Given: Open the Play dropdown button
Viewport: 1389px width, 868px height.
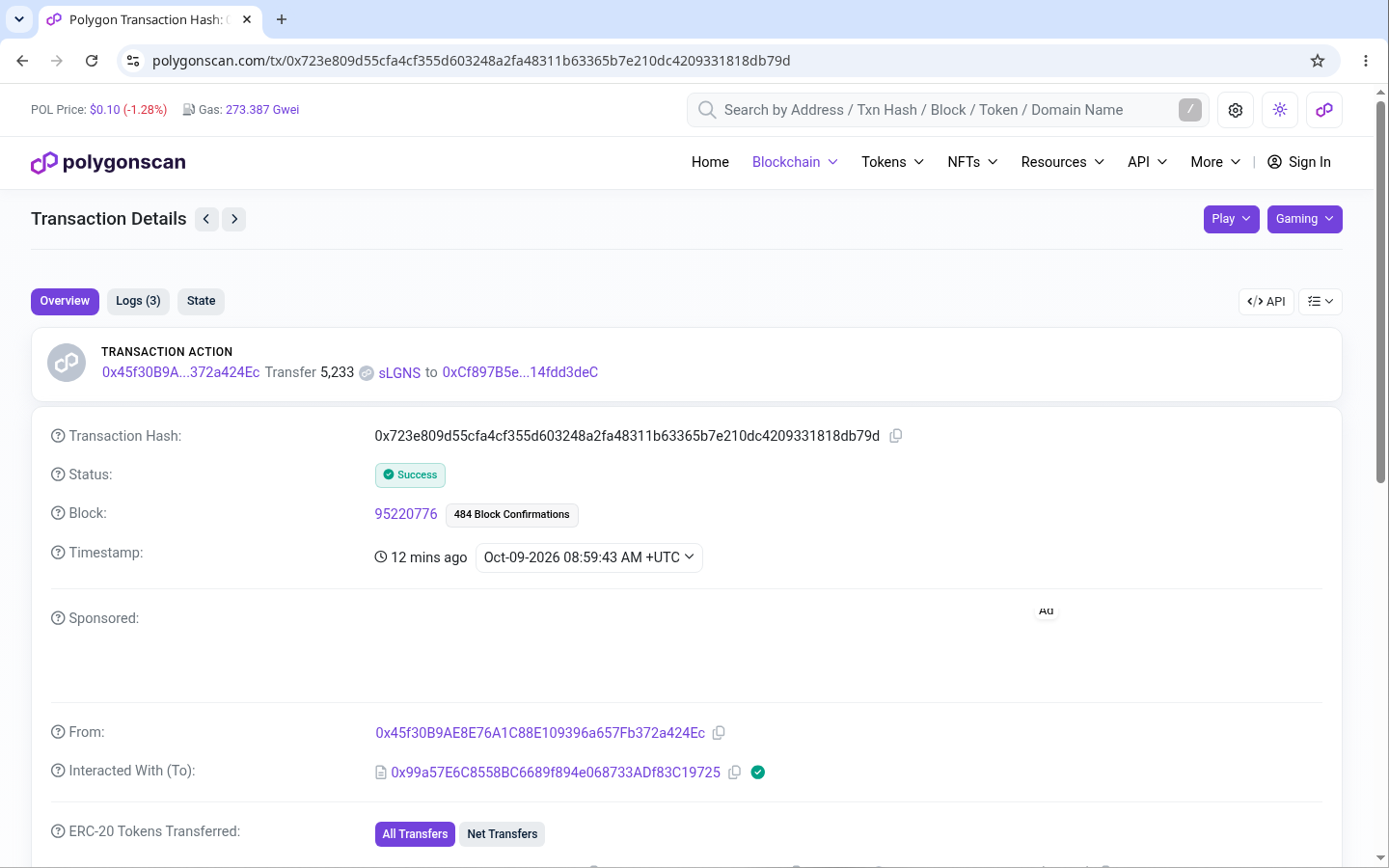Looking at the screenshot, I should (x=1232, y=219).
